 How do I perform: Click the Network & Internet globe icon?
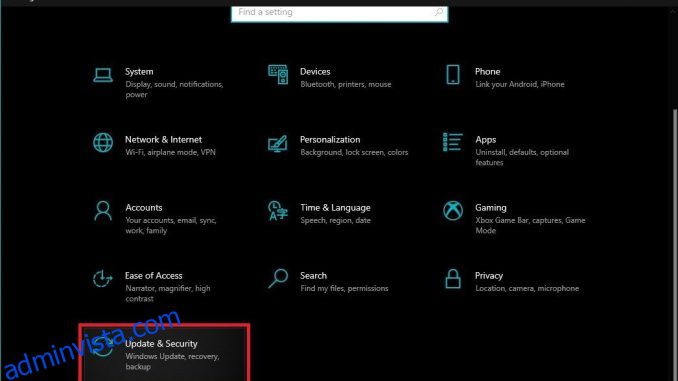(x=103, y=142)
